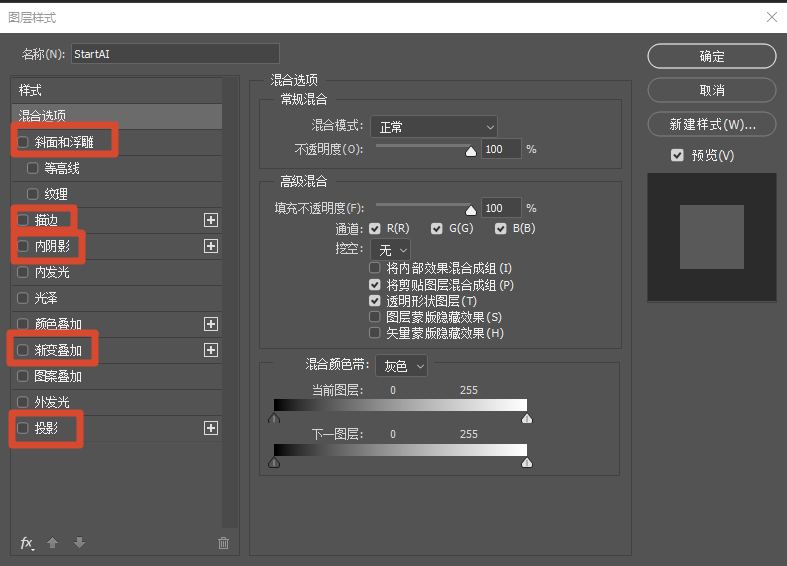Viewport: 787px width, 566px height.
Task: Click 下一图层 black point slider handle
Action: (274, 462)
